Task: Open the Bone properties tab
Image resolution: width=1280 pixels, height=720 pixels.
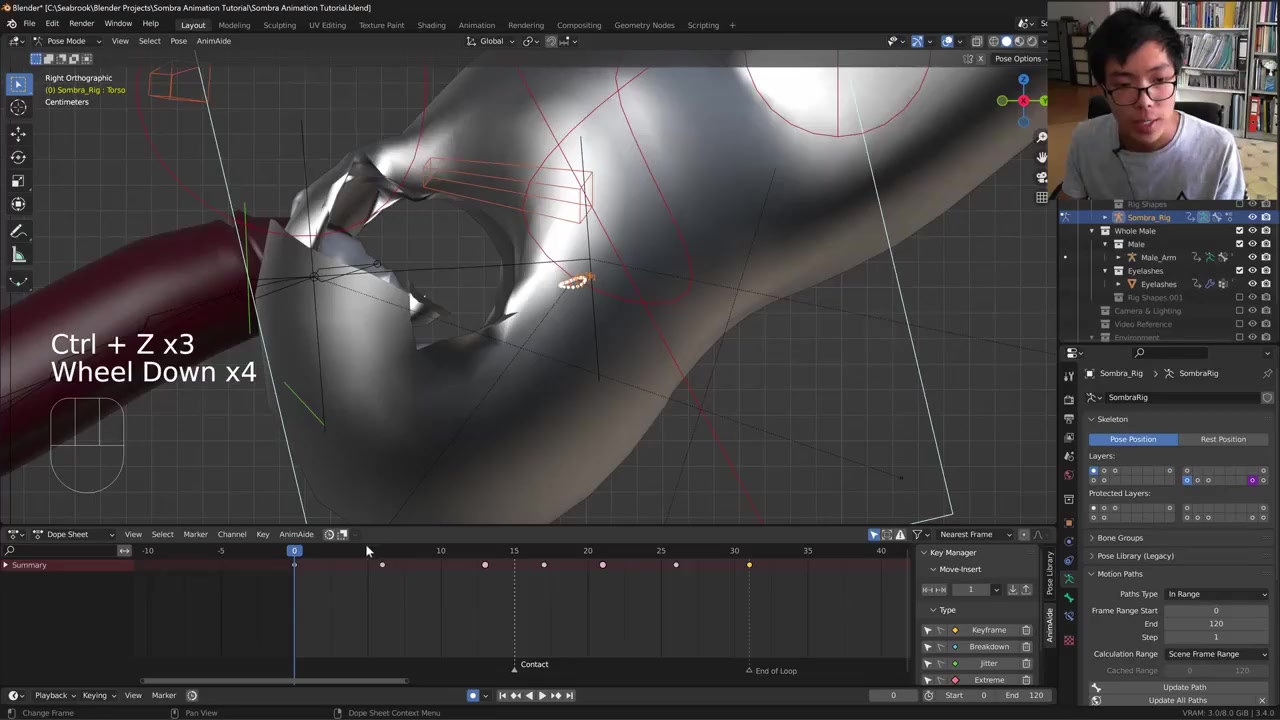Action: (x=1069, y=597)
